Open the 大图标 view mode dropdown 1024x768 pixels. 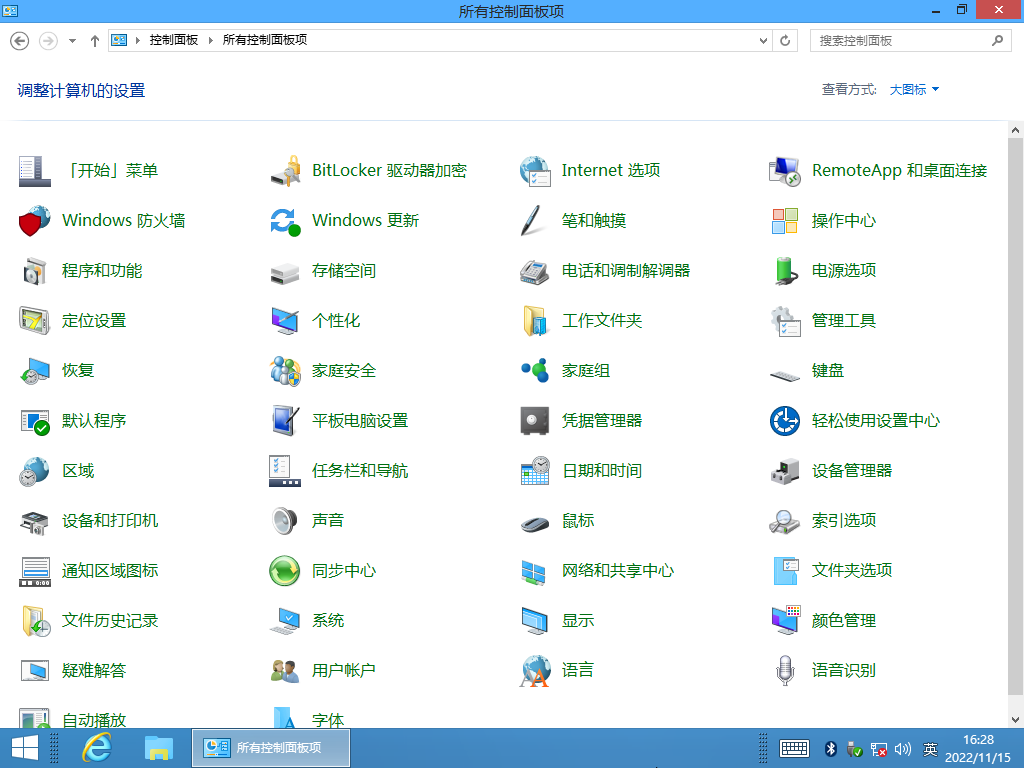coord(914,89)
